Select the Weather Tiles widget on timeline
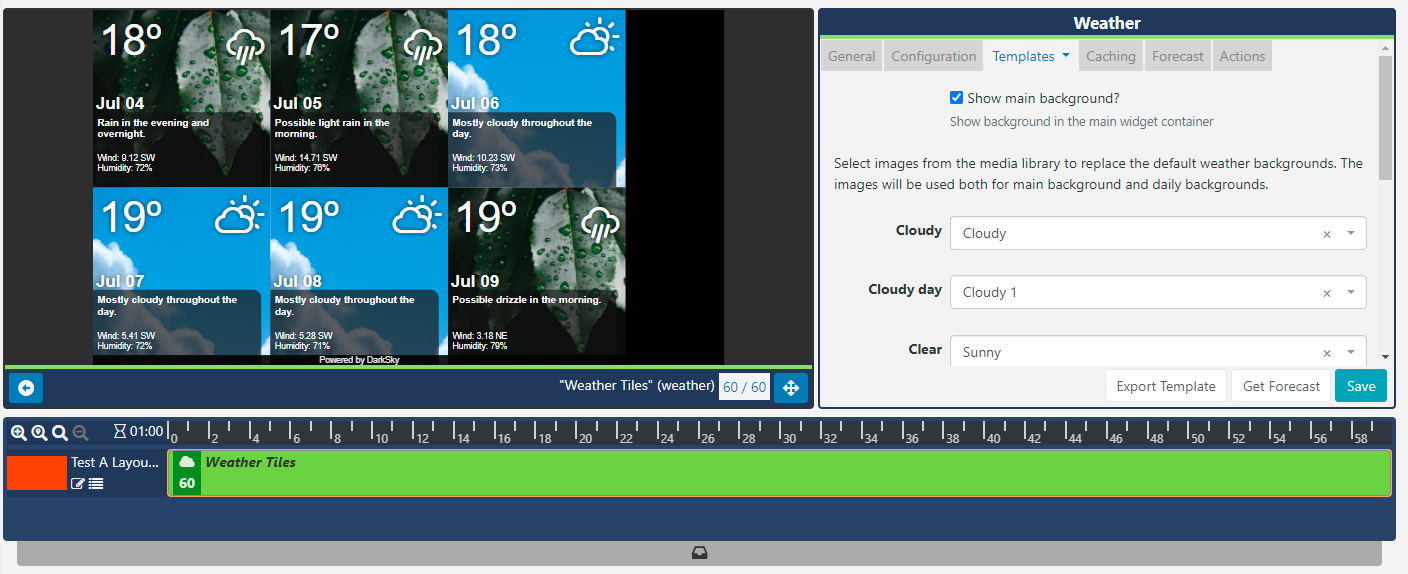This screenshot has width=1408, height=574. click(780, 473)
